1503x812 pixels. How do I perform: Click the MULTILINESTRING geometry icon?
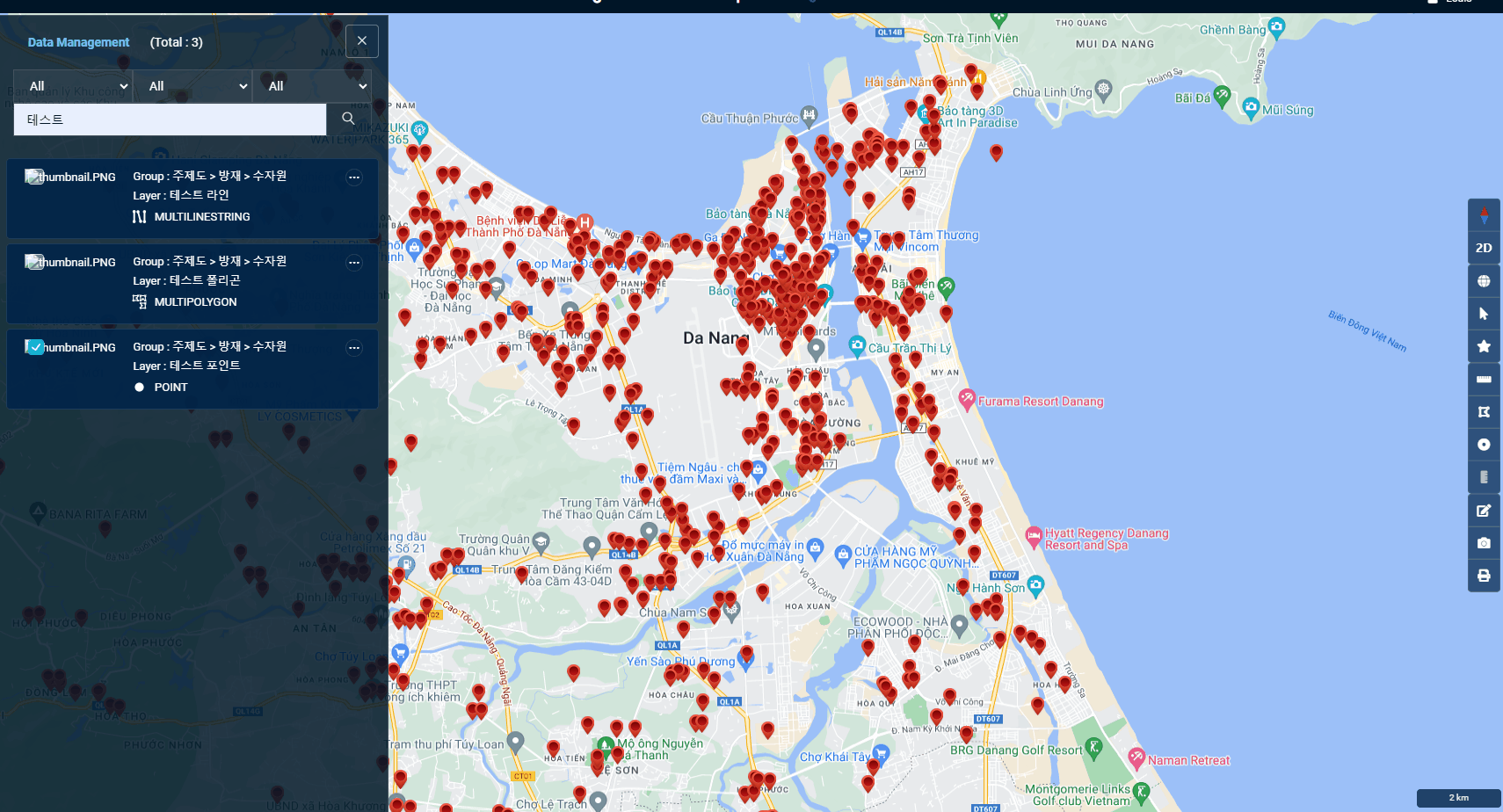139,216
